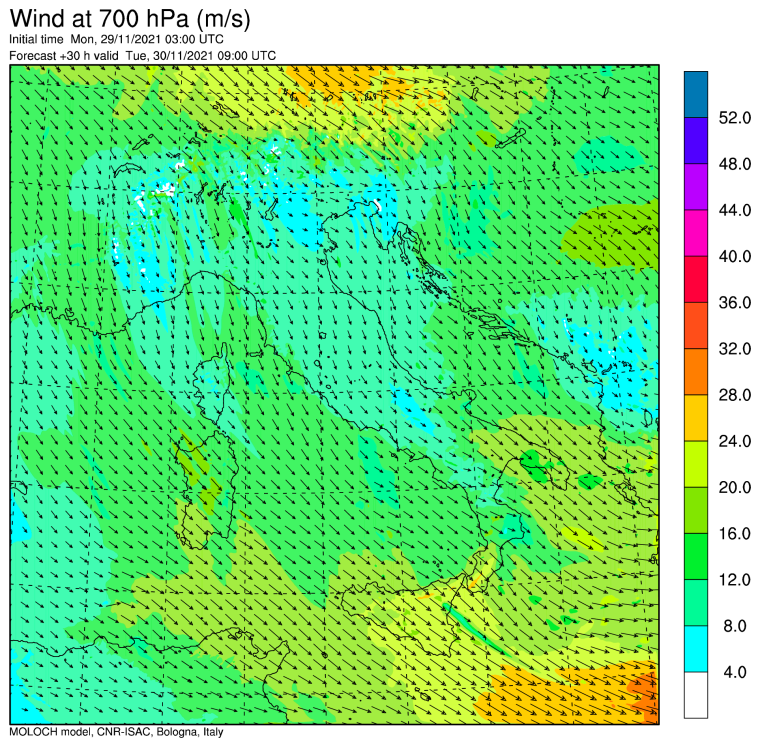The width and height of the screenshot is (760, 747).
Task: Pick the cyan swatch between 4.0 and 8.0
Action: [x=696, y=649]
